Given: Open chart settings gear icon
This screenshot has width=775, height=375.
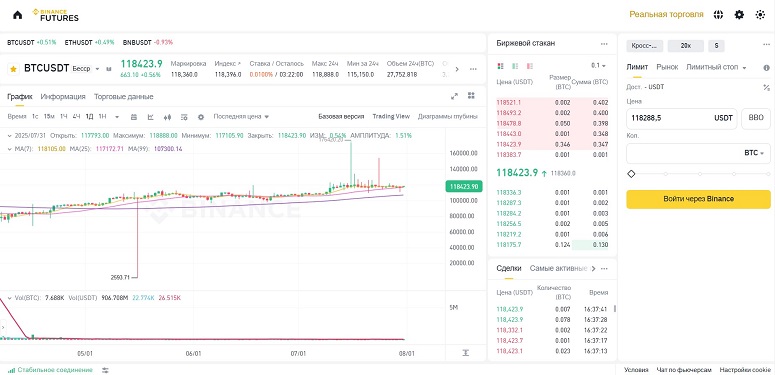Looking at the screenshot, I should click(x=201, y=117).
